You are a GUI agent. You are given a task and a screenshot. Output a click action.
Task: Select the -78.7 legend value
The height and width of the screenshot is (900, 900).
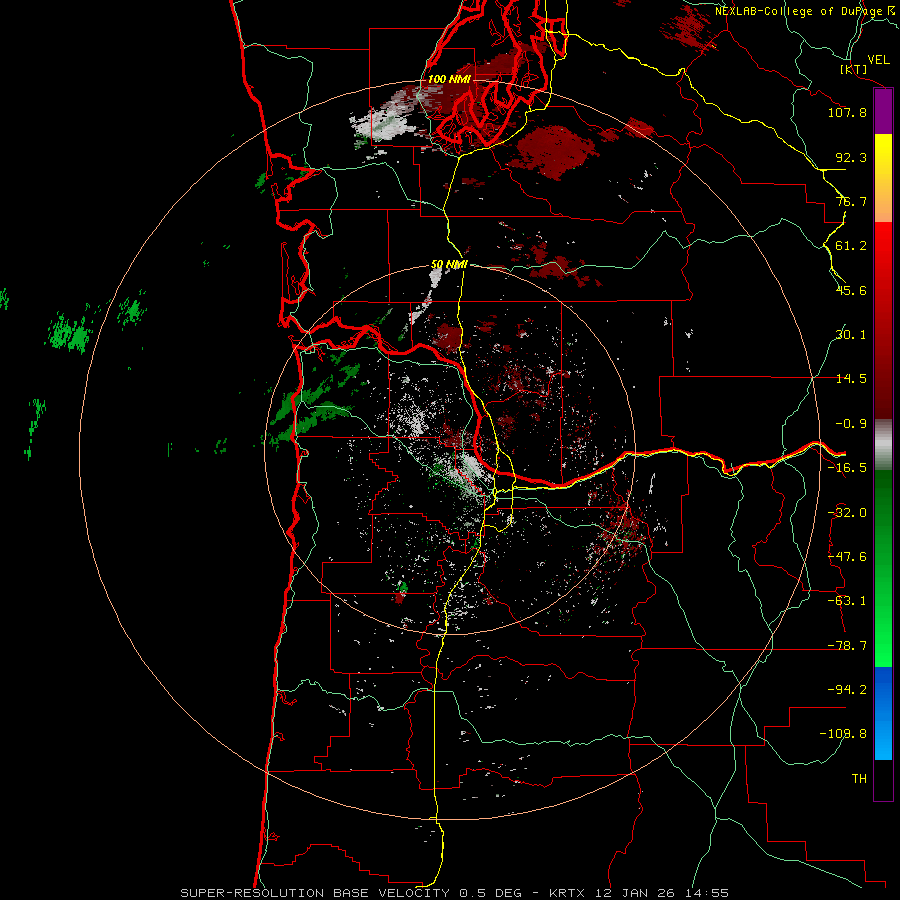(x=847, y=646)
